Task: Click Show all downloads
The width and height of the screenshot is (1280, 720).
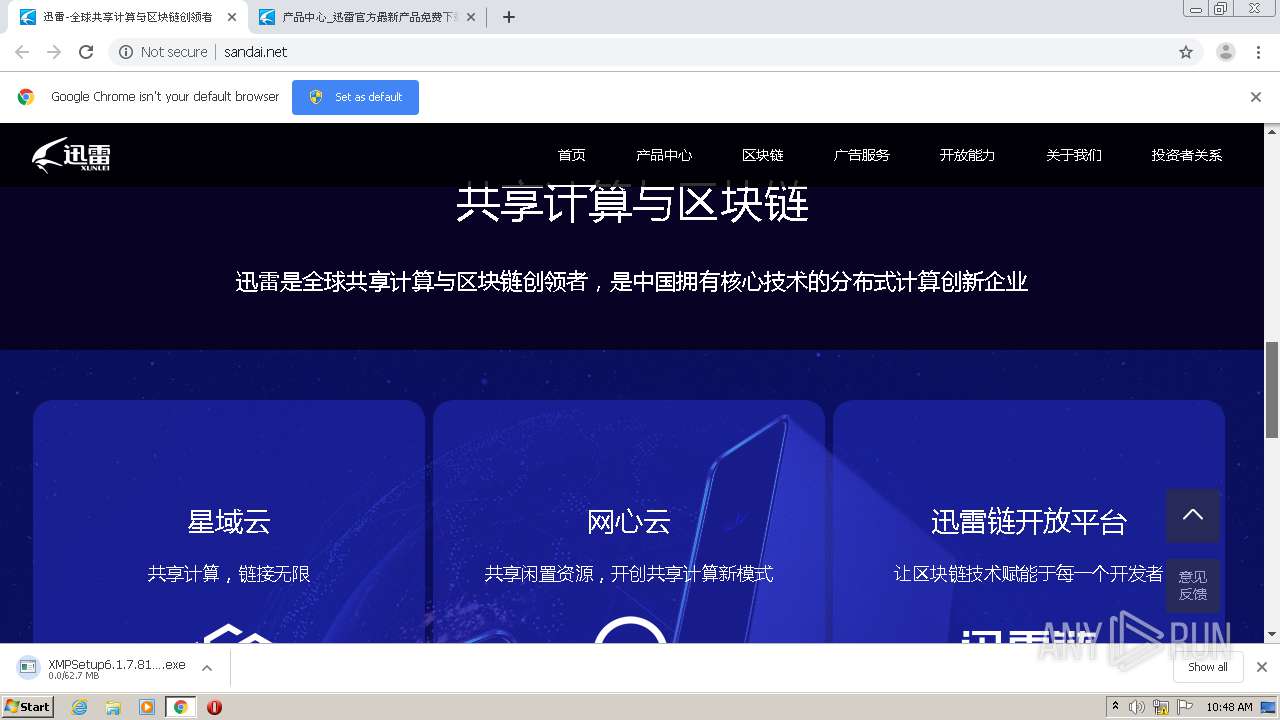Action: coord(1208,667)
